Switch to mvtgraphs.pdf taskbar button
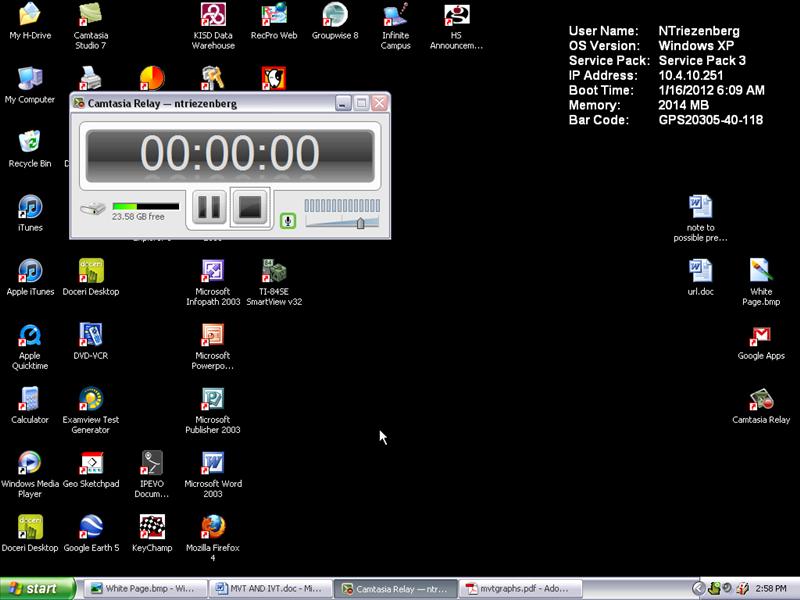800x600 pixels. coord(520,589)
